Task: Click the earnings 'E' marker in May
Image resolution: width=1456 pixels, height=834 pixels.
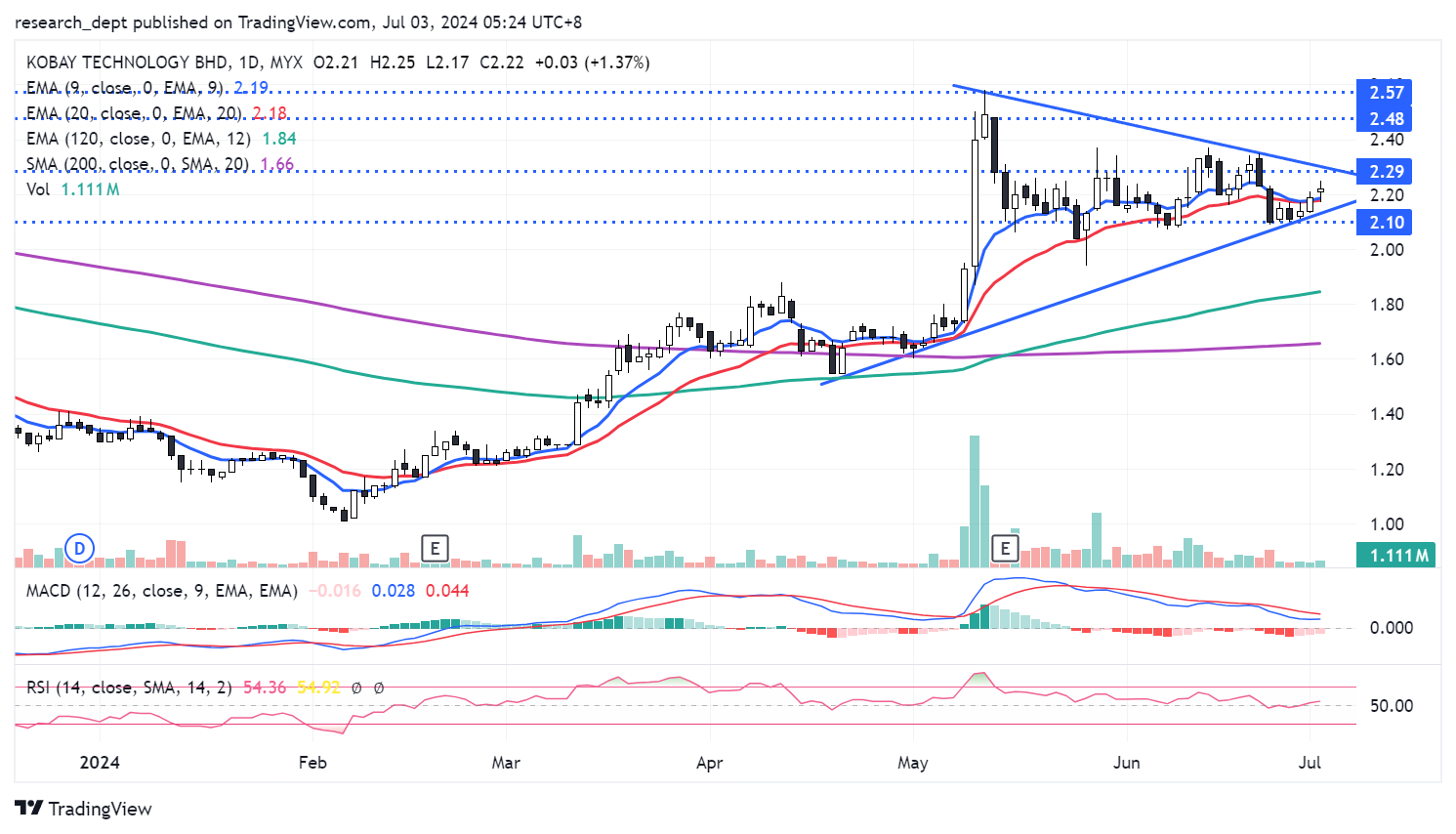Action: tap(1005, 548)
